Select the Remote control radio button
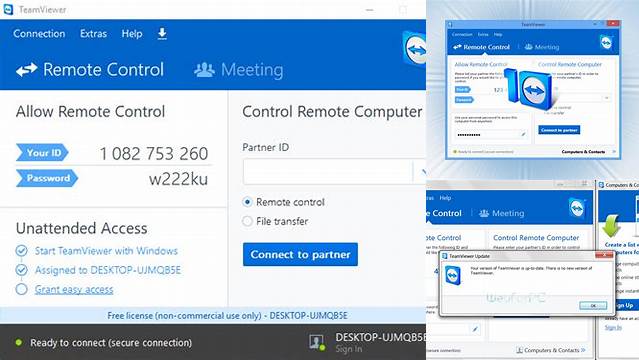The height and width of the screenshot is (360, 639). (x=247, y=202)
